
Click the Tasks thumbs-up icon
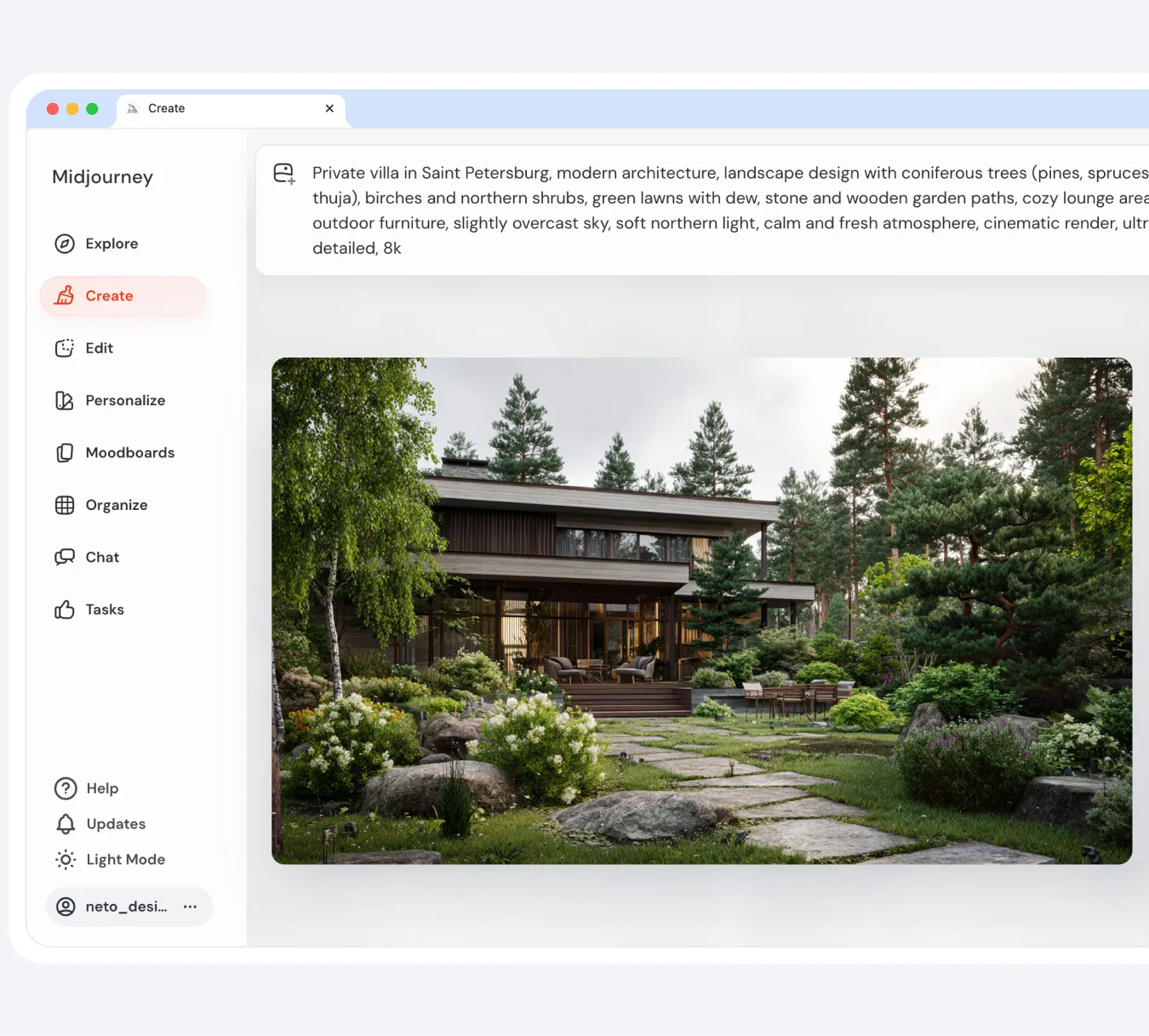point(65,610)
